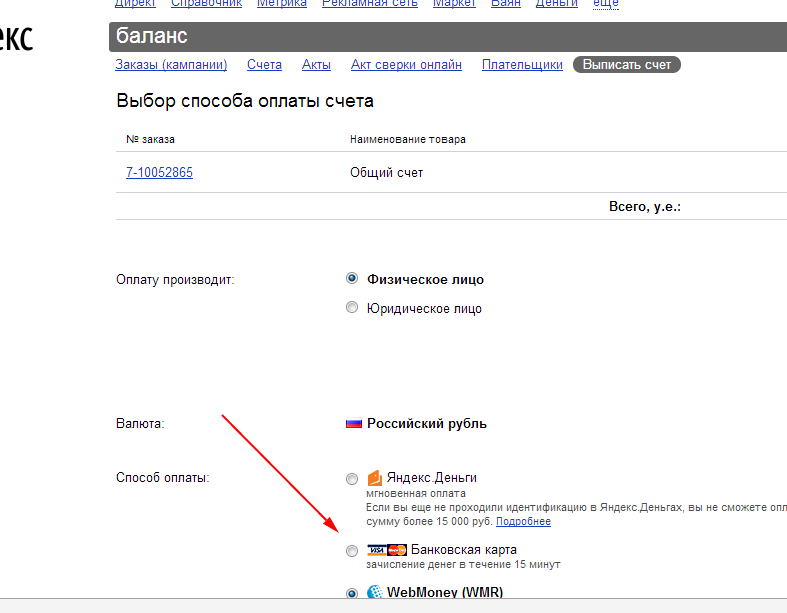Open the Справочник top navigation link

coord(206,4)
